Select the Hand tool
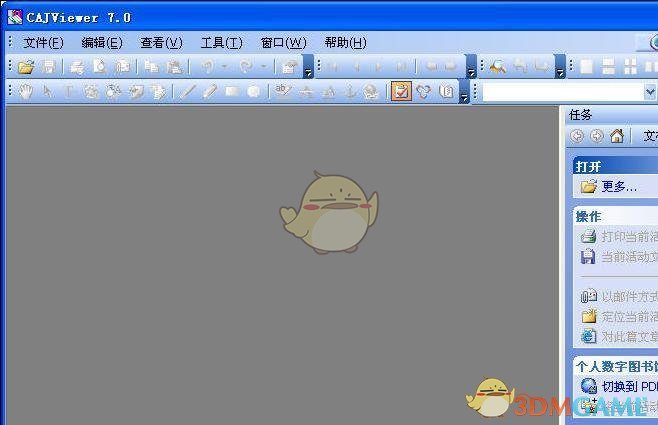Image resolution: width=658 pixels, height=425 pixels. 26,91
